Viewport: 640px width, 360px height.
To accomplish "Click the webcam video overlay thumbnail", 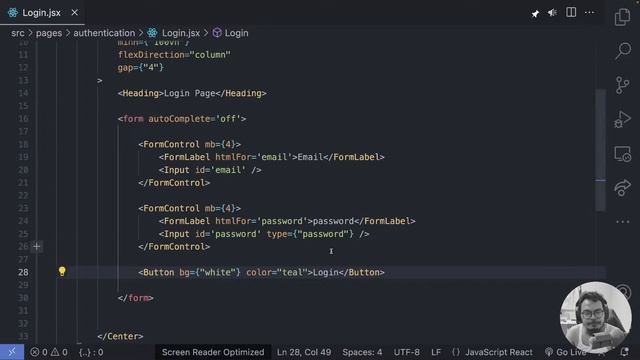I will pyautogui.click(x=596, y=317).
